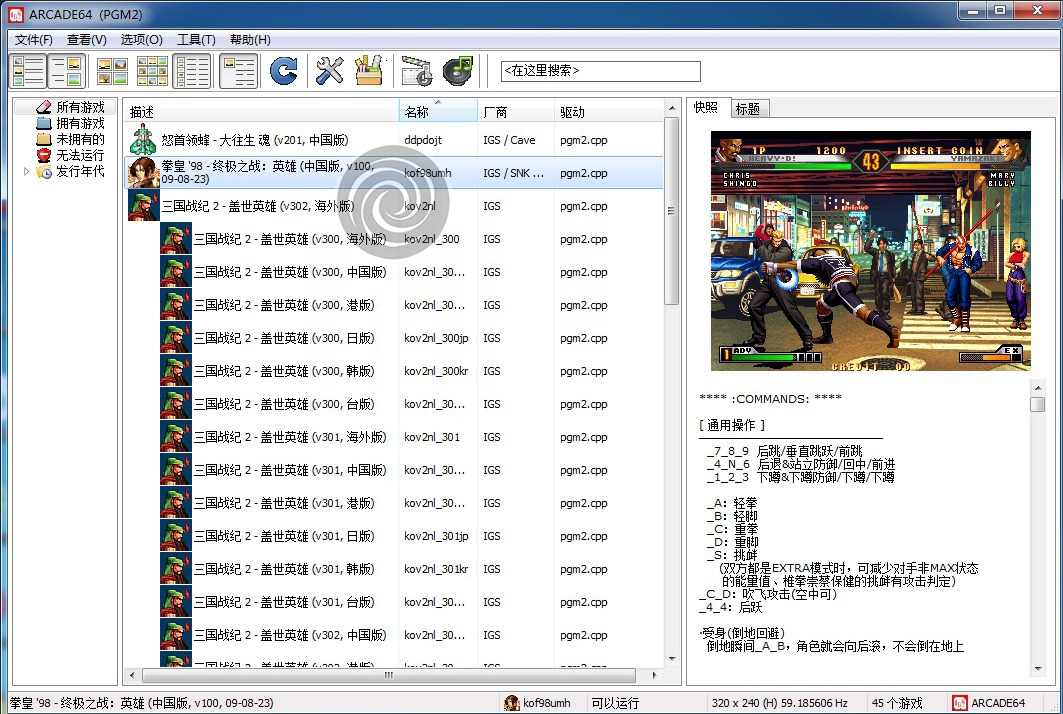Toggle details list view button

click(x=192, y=71)
